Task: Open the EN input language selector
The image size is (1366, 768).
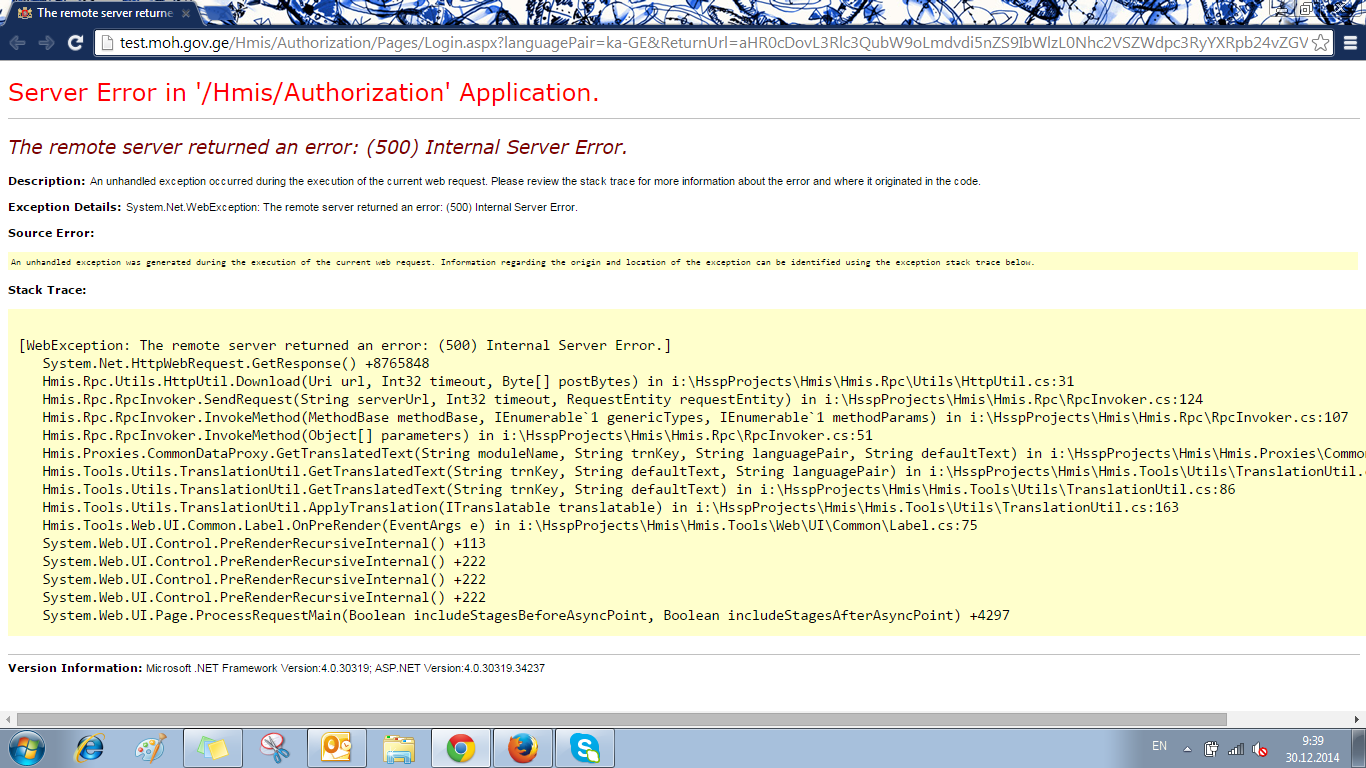Action: point(1159,746)
